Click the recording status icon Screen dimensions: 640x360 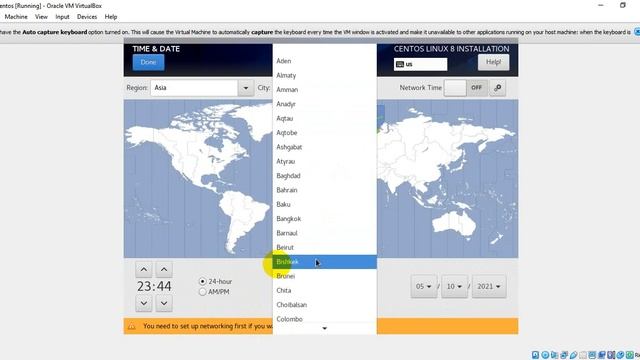coord(602,355)
